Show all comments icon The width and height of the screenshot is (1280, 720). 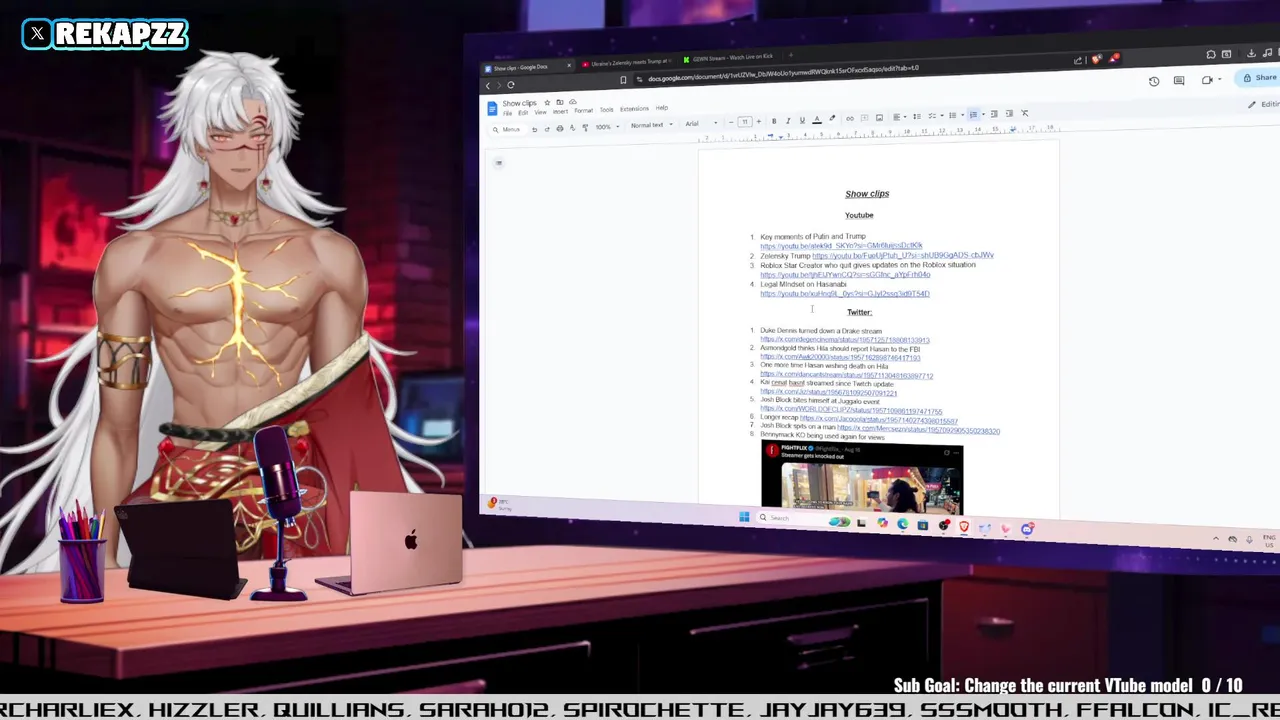pos(1179,81)
